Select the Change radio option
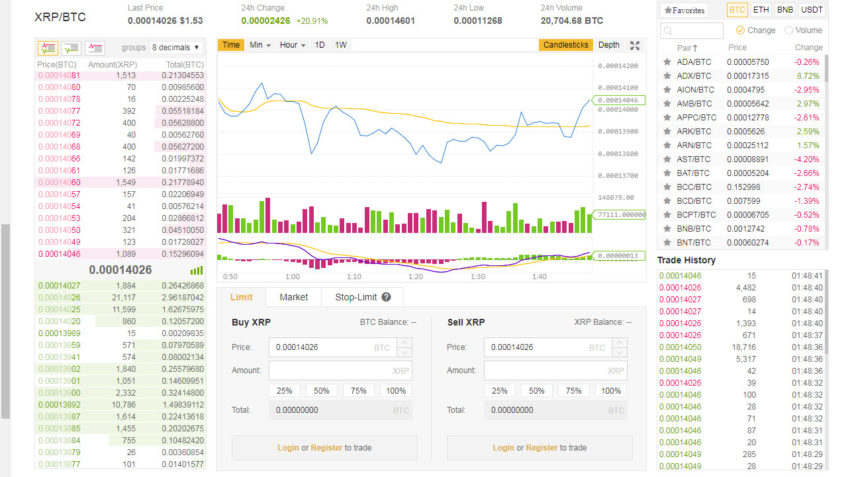Image resolution: width=848 pixels, height=477 pixels. click(741, 31)
